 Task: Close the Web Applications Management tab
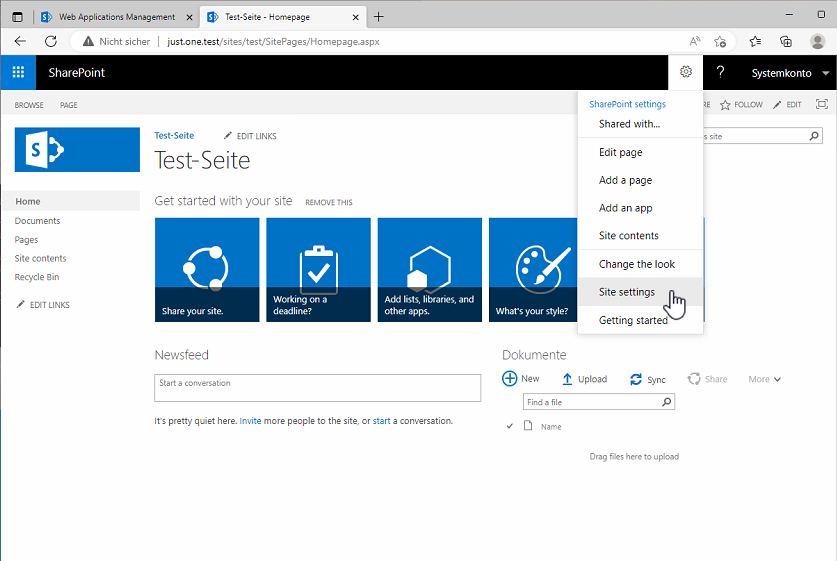click(189, 17)
